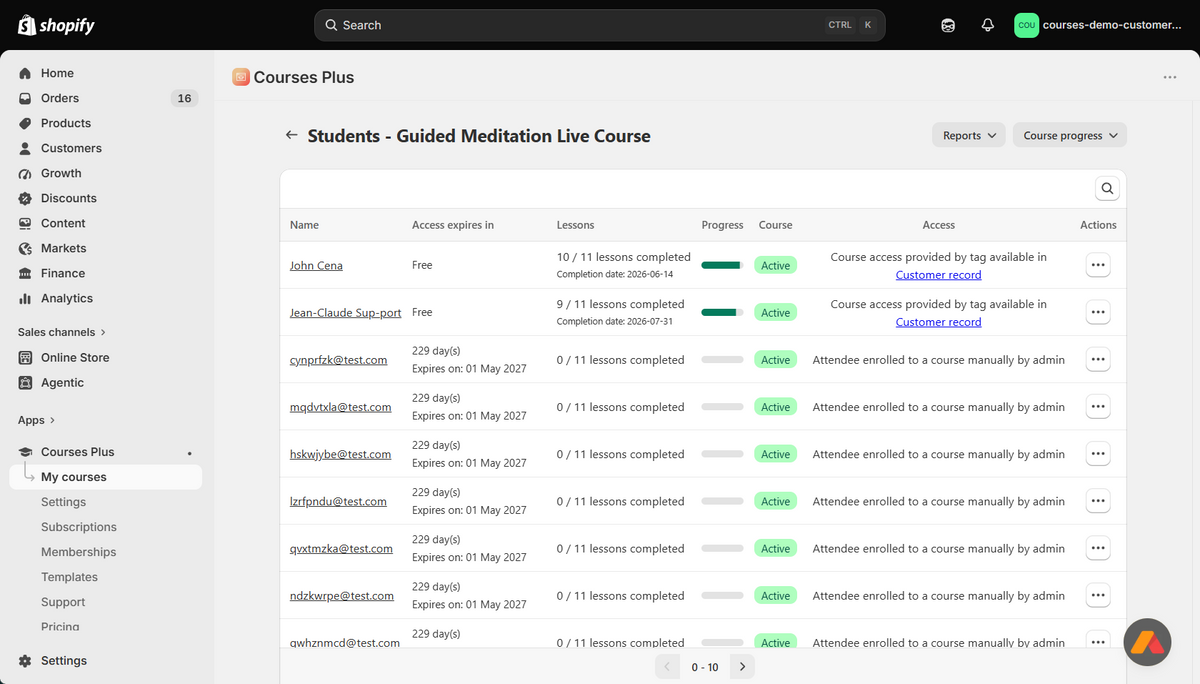
Task: Open cynprfzk@test.com student link
Action: point(338,360)
